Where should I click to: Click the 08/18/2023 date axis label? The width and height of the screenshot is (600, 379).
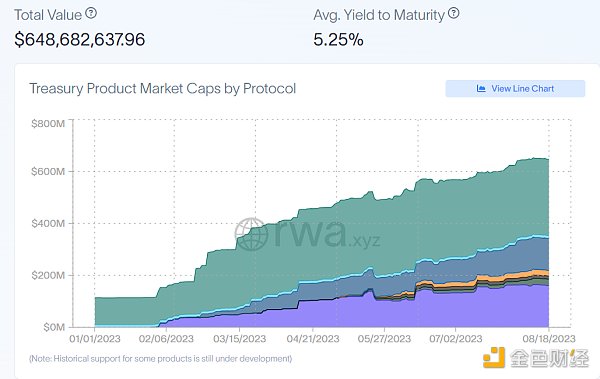point(549,339)
